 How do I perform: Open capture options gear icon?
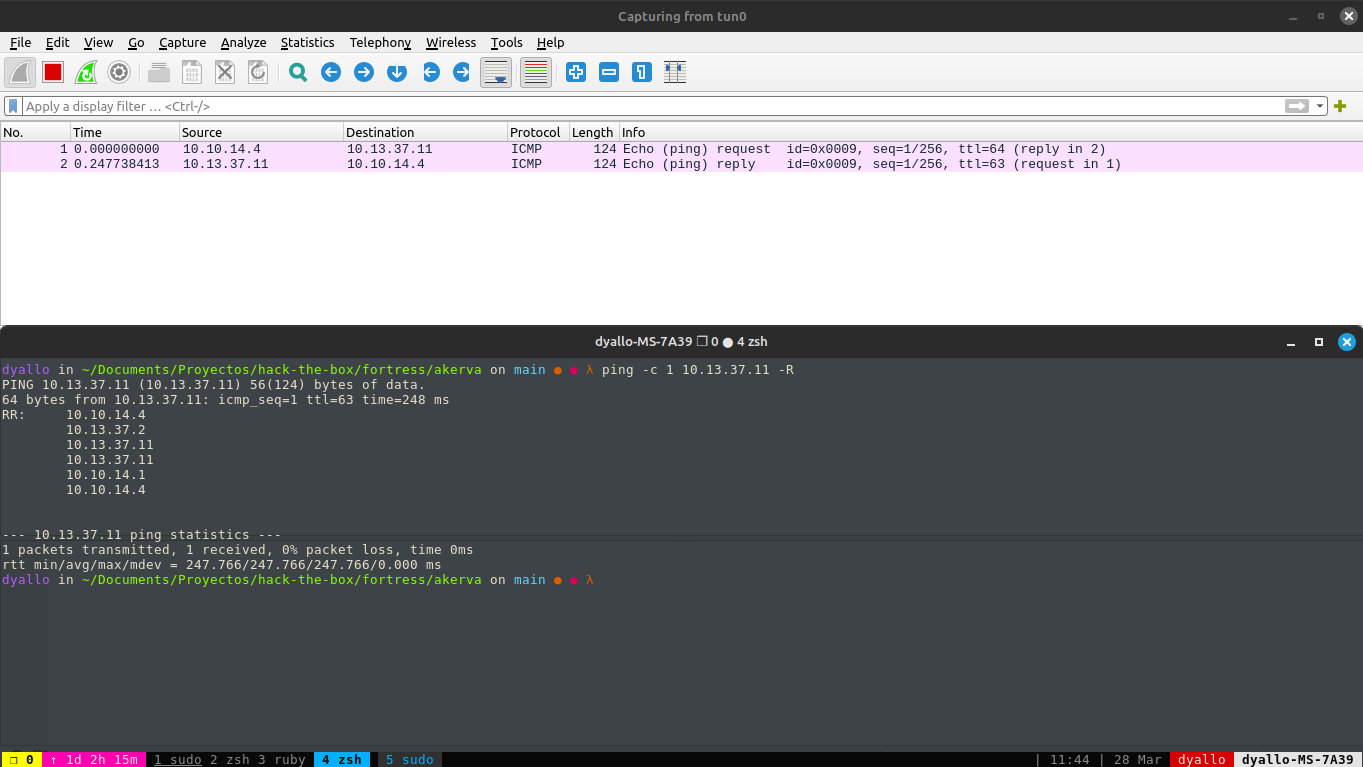coord(119,72)
